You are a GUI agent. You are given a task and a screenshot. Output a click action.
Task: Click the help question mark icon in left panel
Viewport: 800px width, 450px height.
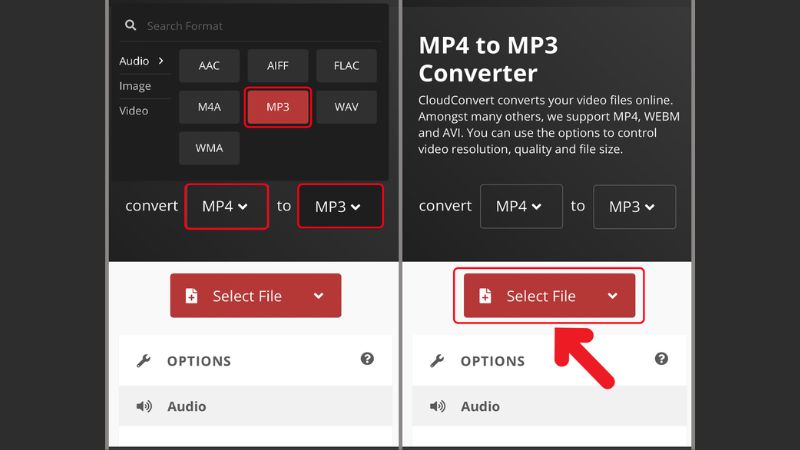(x=367, y=359)
